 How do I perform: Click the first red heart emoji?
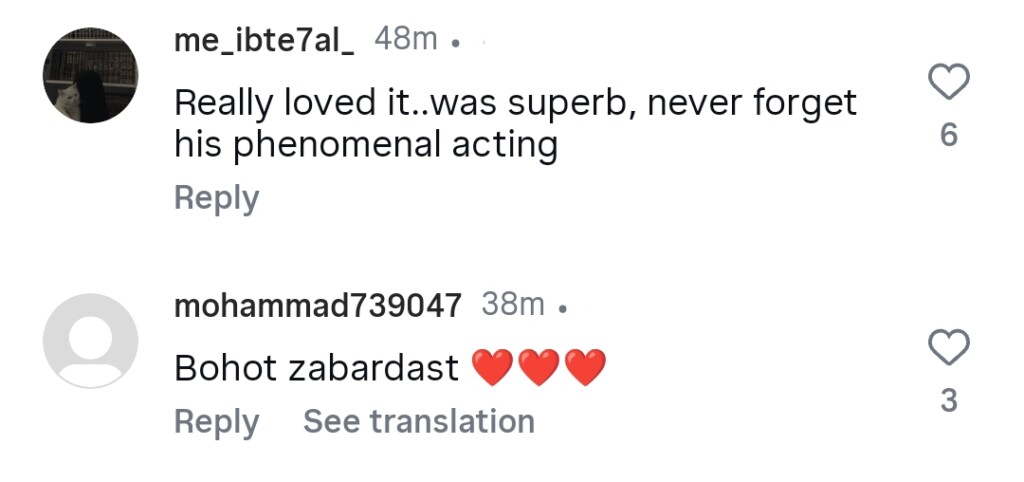pyautogui.click(x=490, y=369)
